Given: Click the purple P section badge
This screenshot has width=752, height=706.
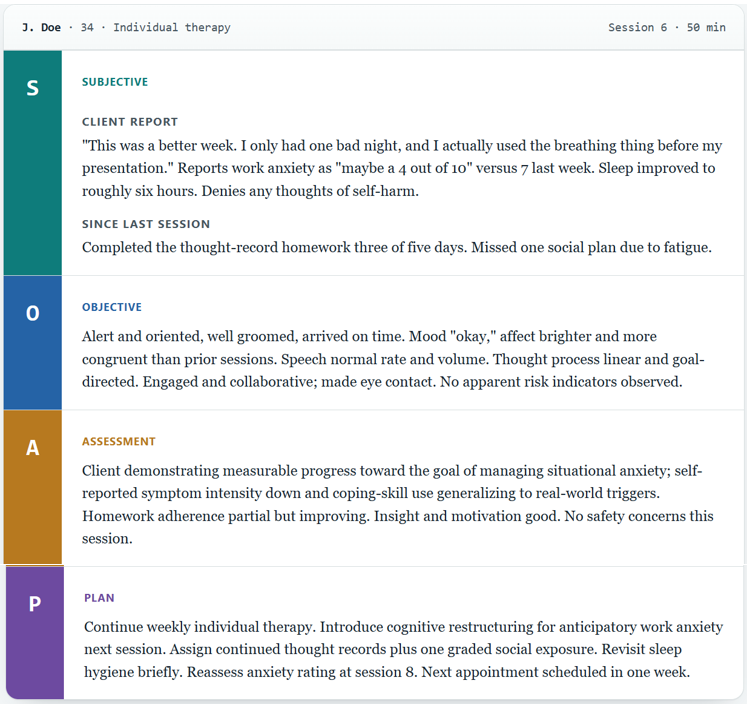Looking at the screenshot, I should [x=35, y=633].
